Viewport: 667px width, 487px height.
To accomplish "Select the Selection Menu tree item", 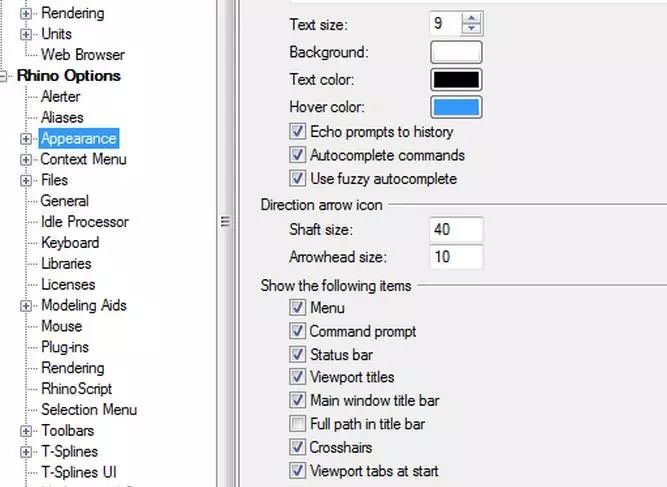I will [x=88, y=410].
